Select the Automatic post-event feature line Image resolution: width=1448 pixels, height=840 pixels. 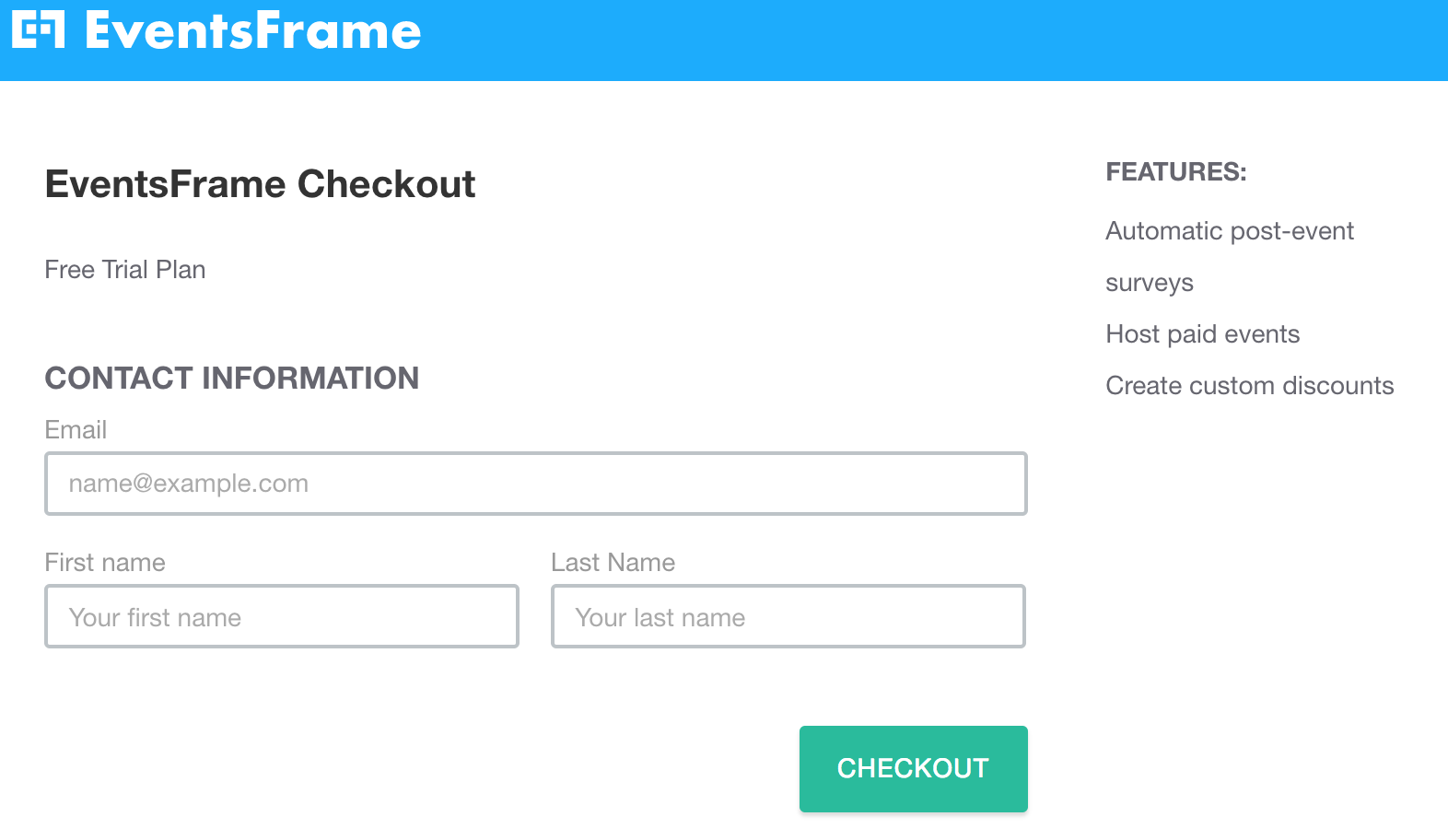coord(1229,231)
